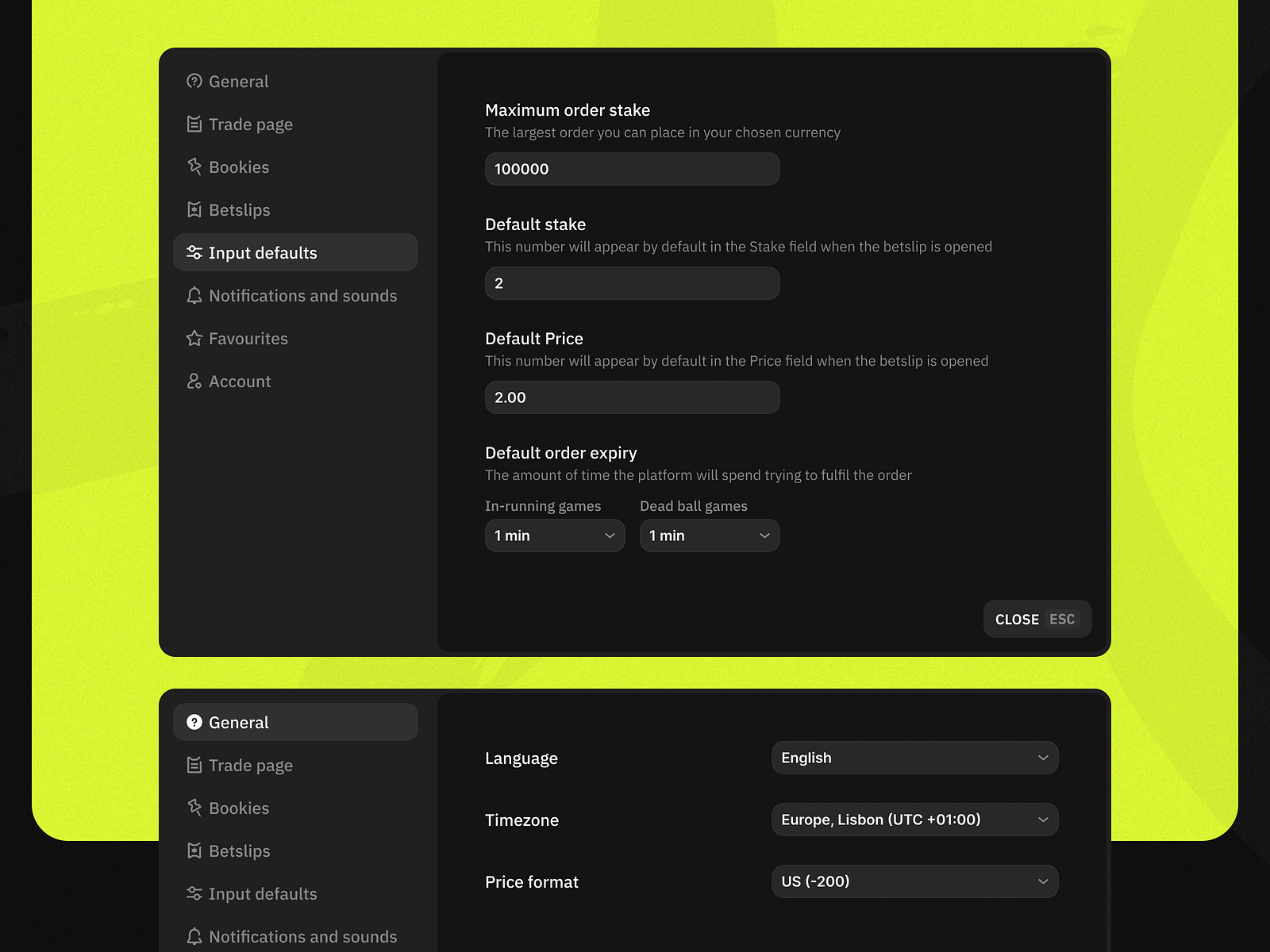The width and height of the screenshot is (1270, 952).
Task: Click the Maximum order stake input field
Action: pyautogui.click(x=632, y=169)
